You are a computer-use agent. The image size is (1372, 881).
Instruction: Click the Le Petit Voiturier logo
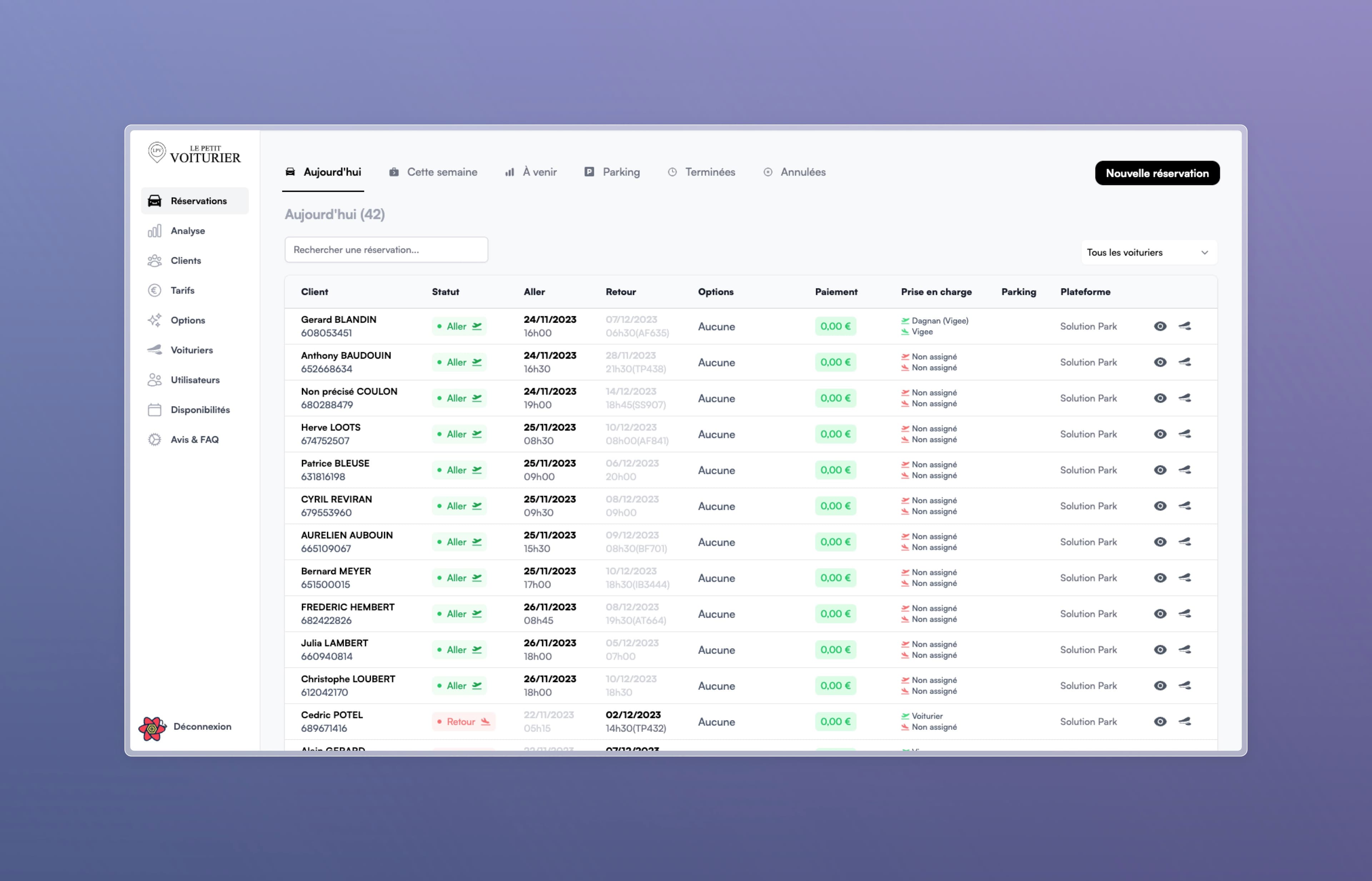(194, 153)
